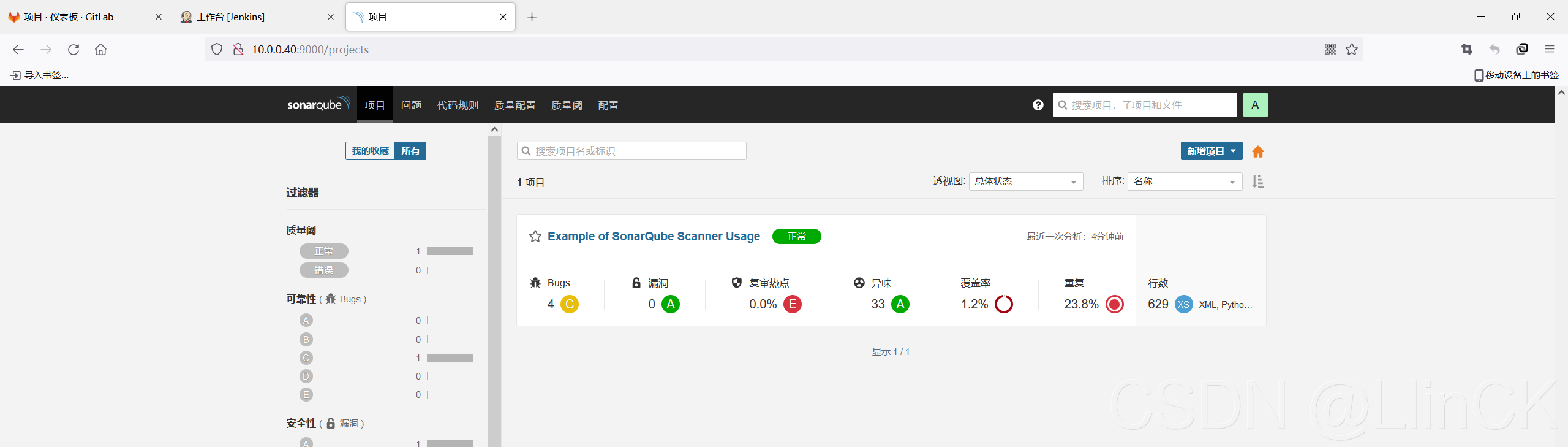1568x447 pixels.
Task: Click the vulnerabilities rating A badge
Action: [x=671, y=304]
